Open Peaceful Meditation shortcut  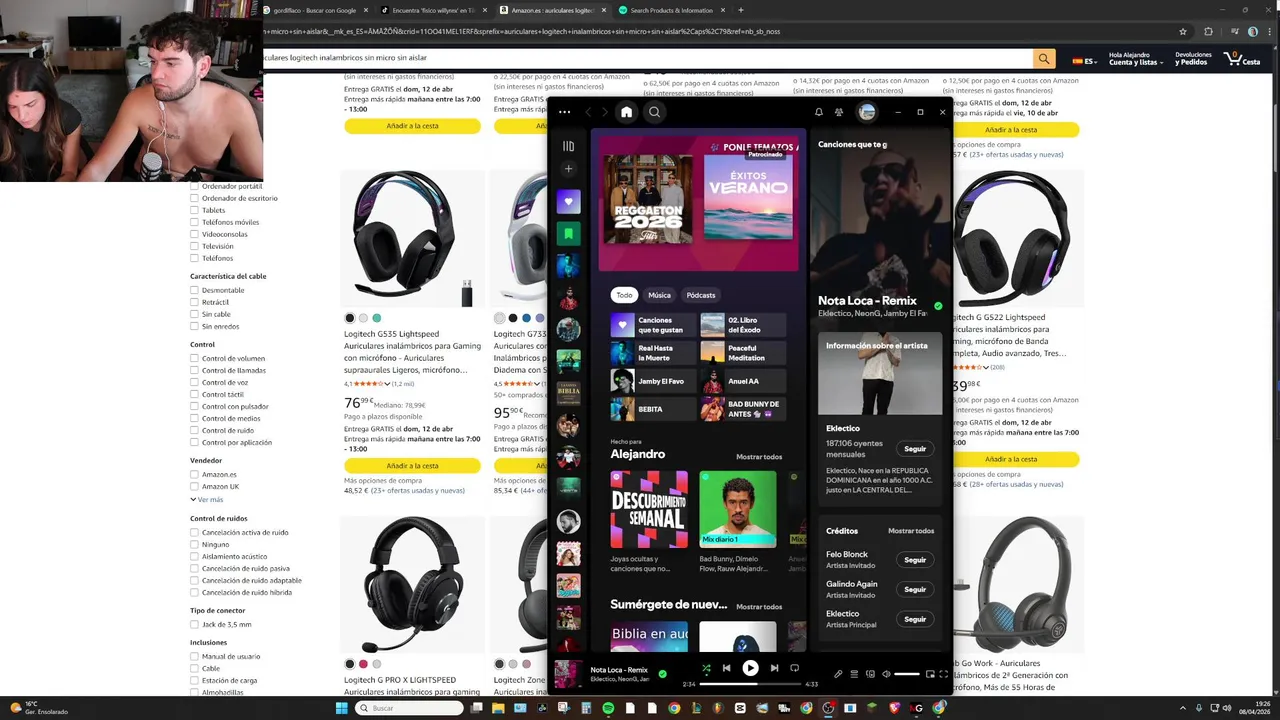pyautogui.click(x=743, y=353)
